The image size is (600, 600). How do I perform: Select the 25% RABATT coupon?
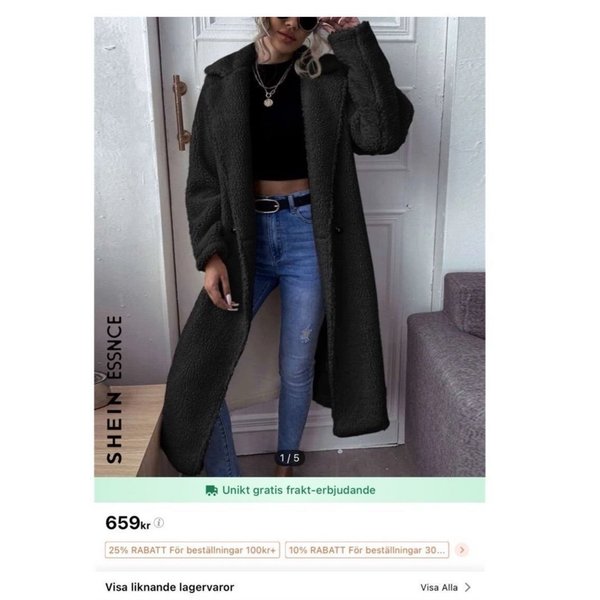(192, 550)
